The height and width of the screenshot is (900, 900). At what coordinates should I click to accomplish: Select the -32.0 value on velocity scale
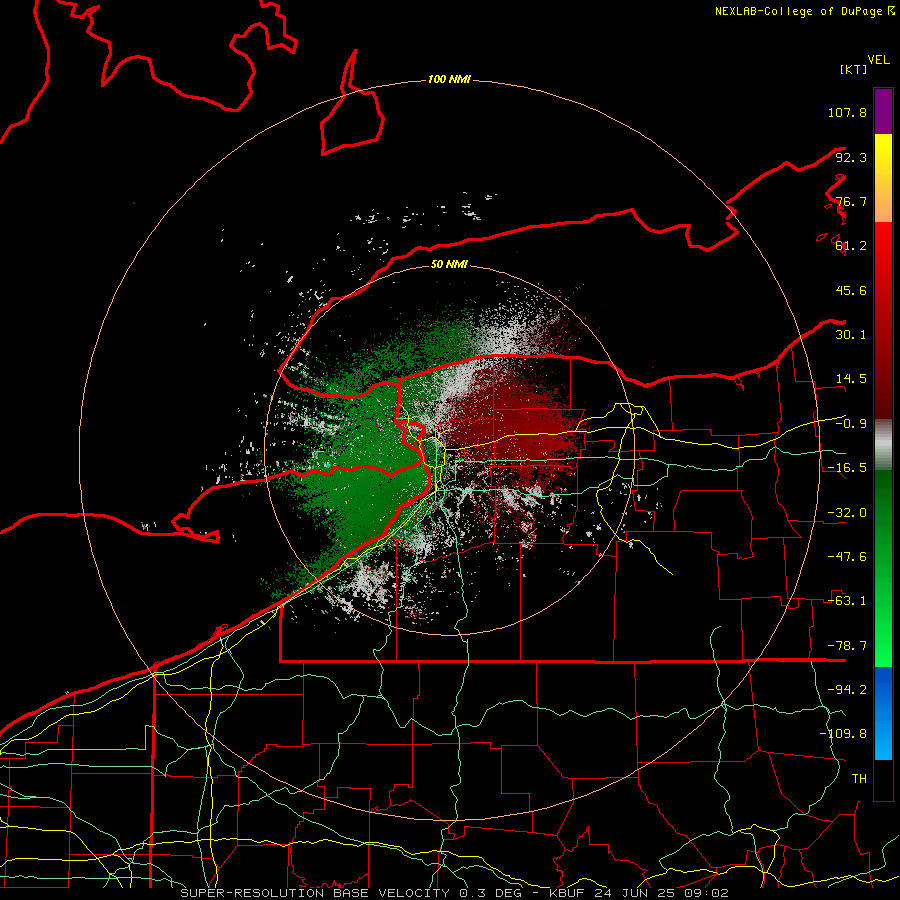coord(847,513)
